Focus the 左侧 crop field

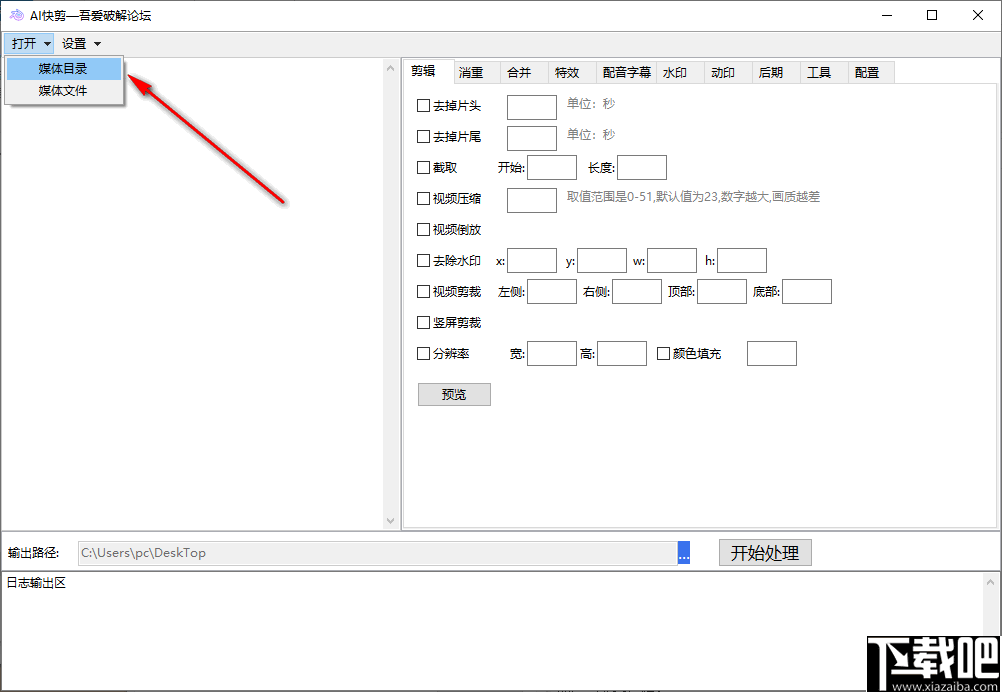[x=552, y=291]
